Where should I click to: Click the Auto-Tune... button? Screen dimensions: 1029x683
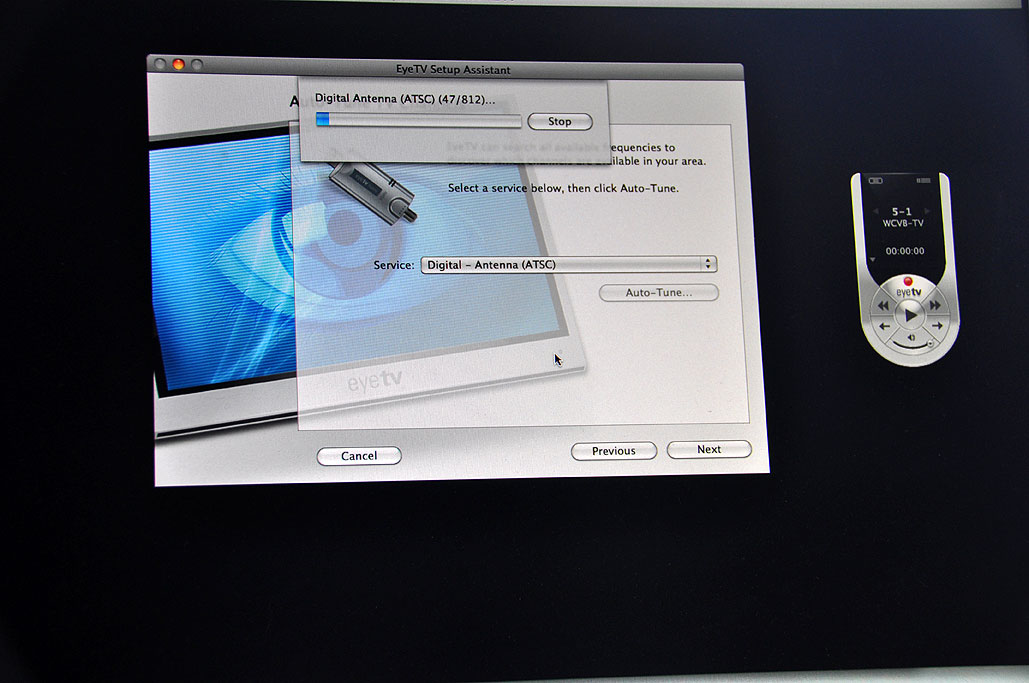point(658,293)
